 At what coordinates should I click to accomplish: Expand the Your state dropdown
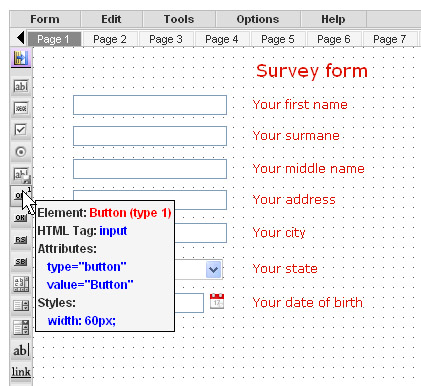click(x=214, y=270)
